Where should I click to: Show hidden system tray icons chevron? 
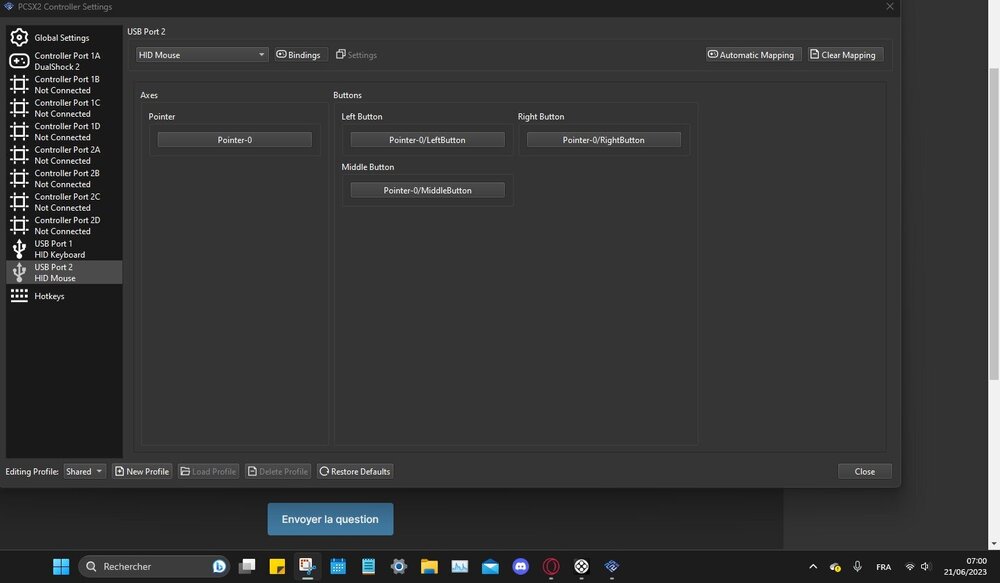(x=812, y=566)
